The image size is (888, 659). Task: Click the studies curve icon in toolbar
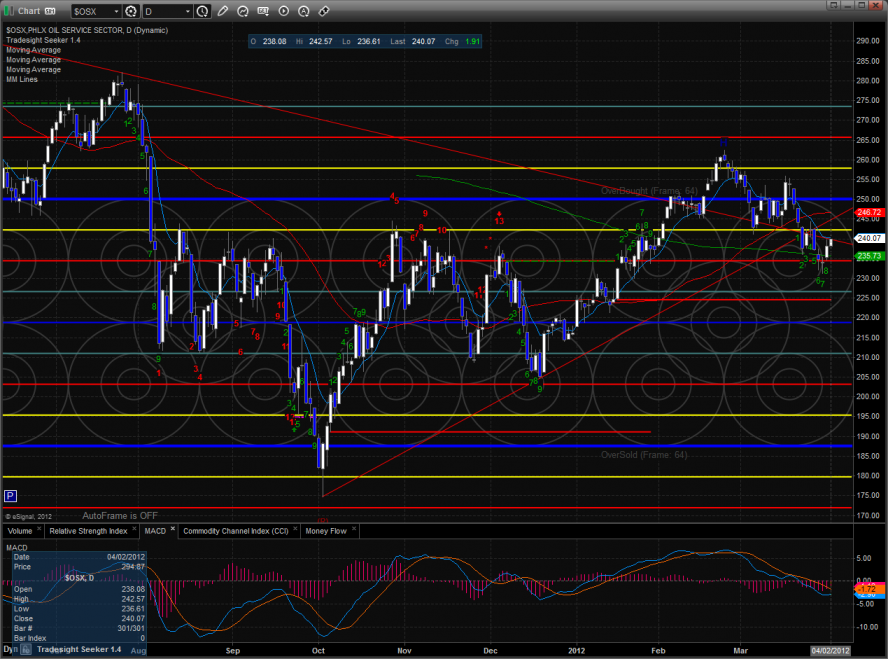click(244, 11)
